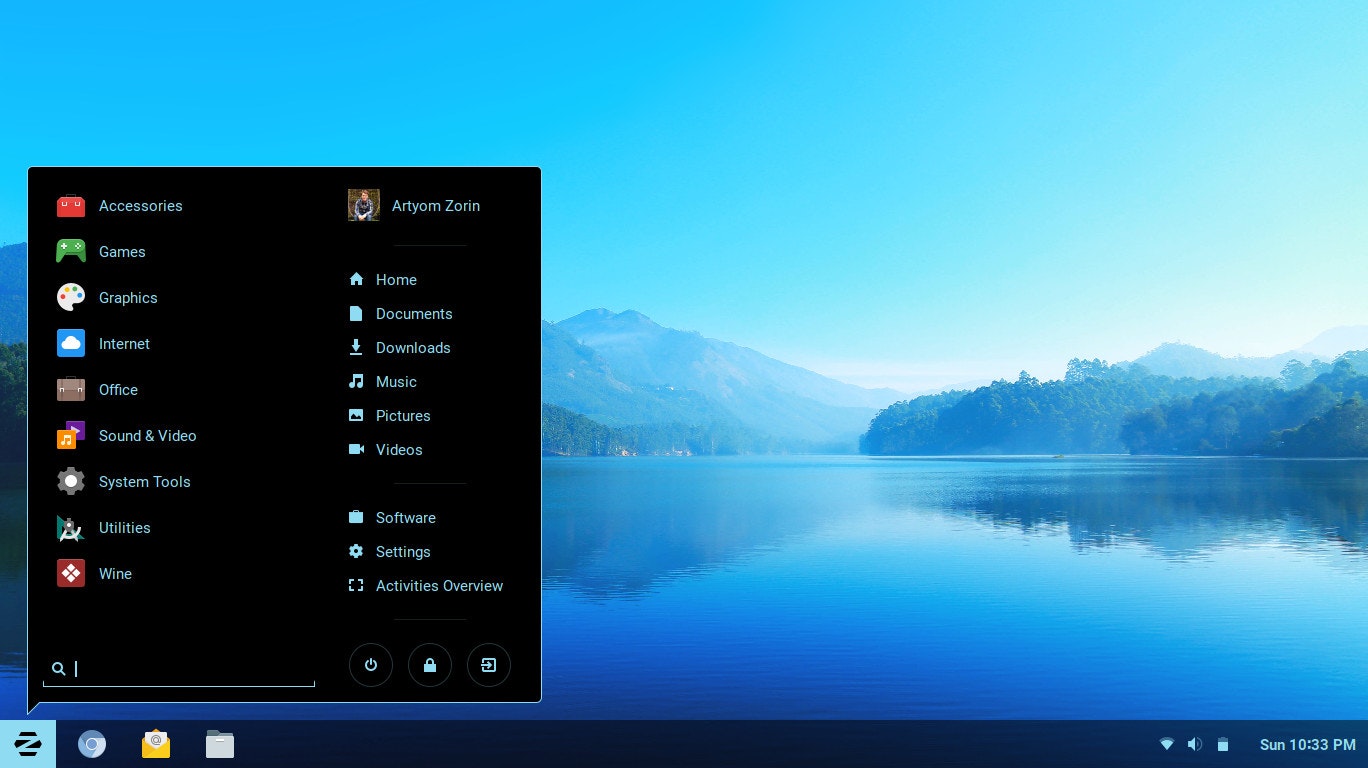
Task: Open the software store icon on the taskbar
Action: 156,744
